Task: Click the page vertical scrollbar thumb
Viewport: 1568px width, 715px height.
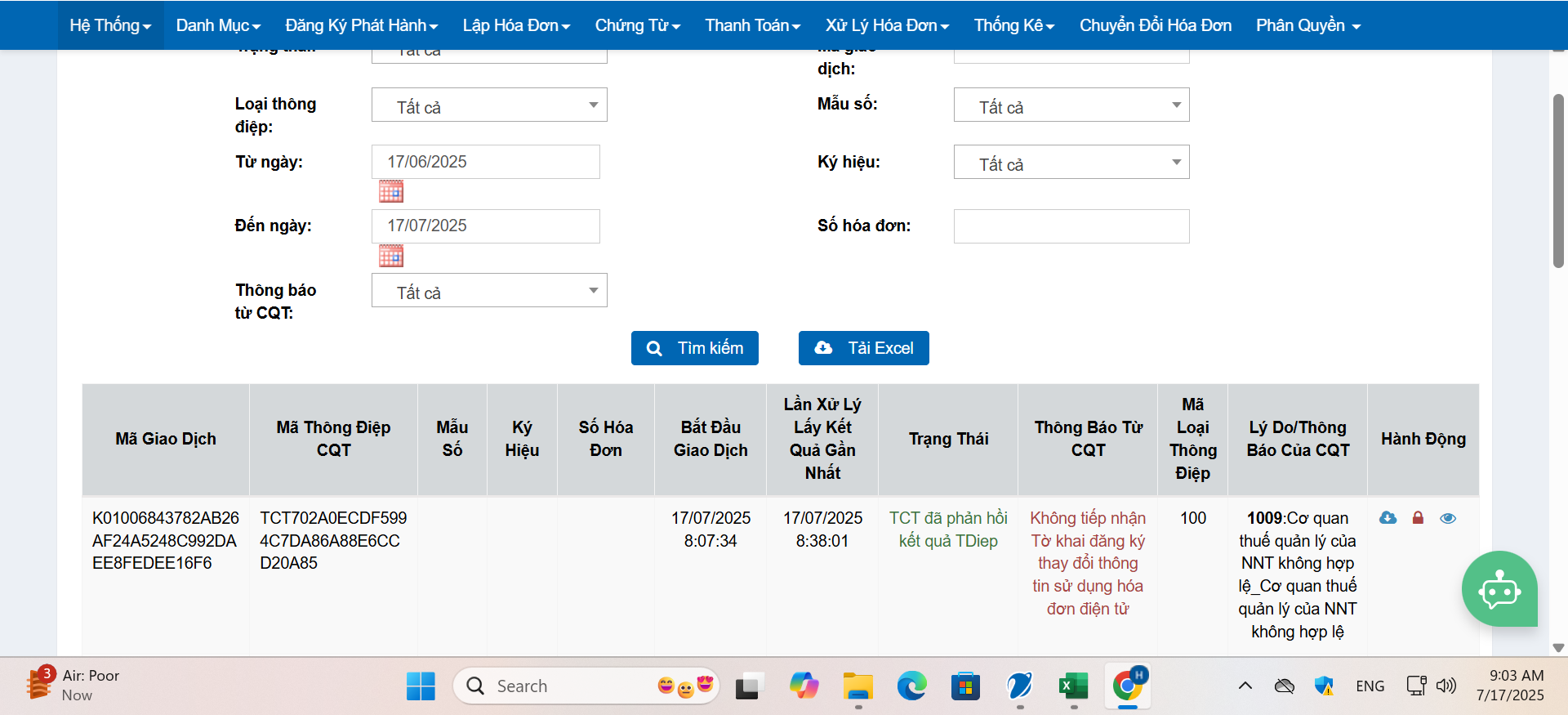Action: (1558, 181)
